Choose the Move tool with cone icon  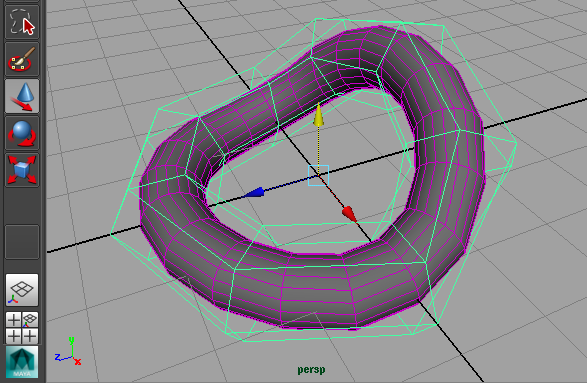[22, 96]
